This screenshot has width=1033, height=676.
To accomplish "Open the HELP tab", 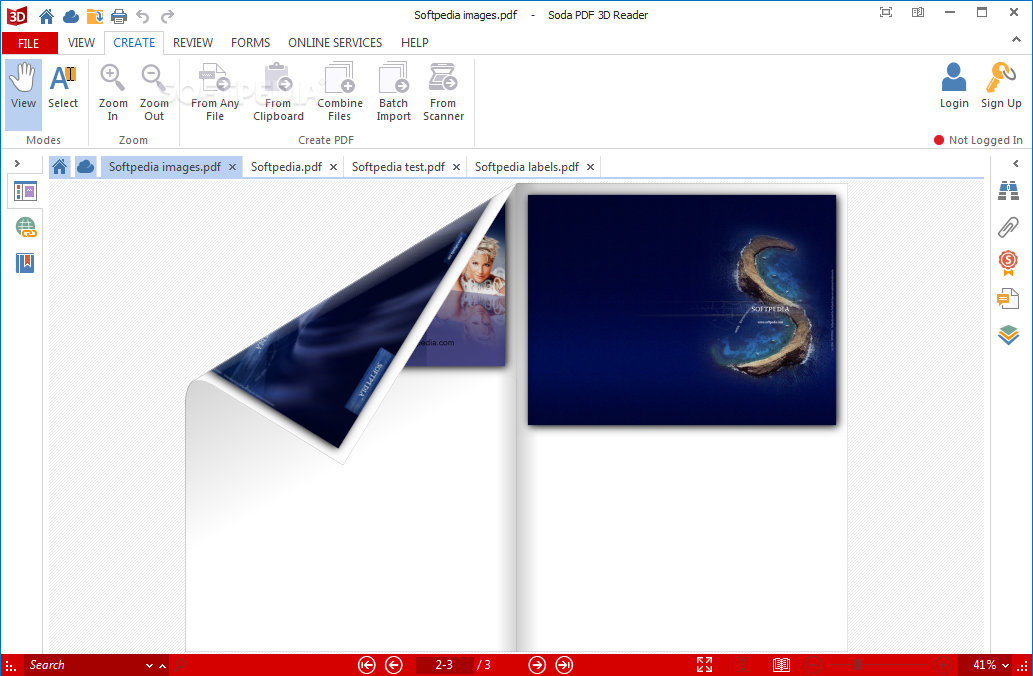I will pyautogui.click(x=414, y=43).
